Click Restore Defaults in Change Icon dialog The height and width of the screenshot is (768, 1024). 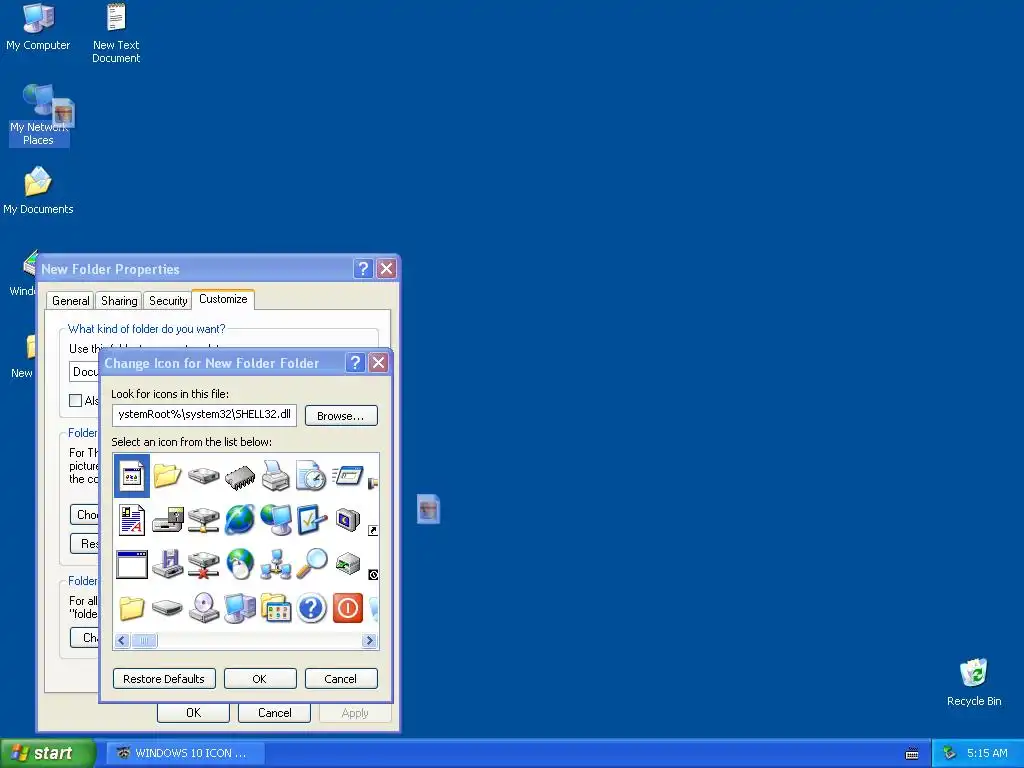point(163,679)
